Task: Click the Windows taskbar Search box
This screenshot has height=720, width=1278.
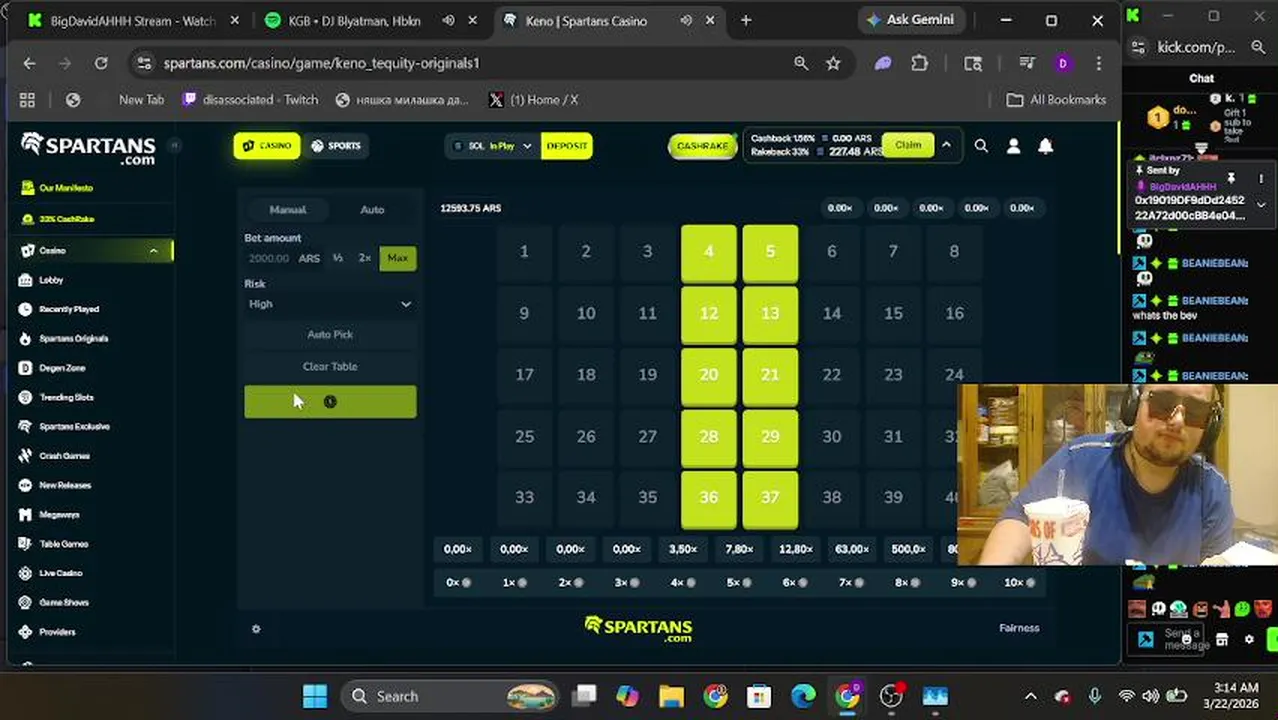Action: [450, 696]
